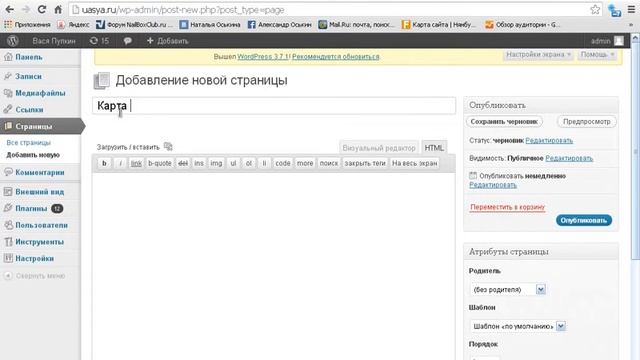The width and height of the screenshot is (640, 360).
Task: Open Наталья Осыкина bookmark
Action: (210, 25)
